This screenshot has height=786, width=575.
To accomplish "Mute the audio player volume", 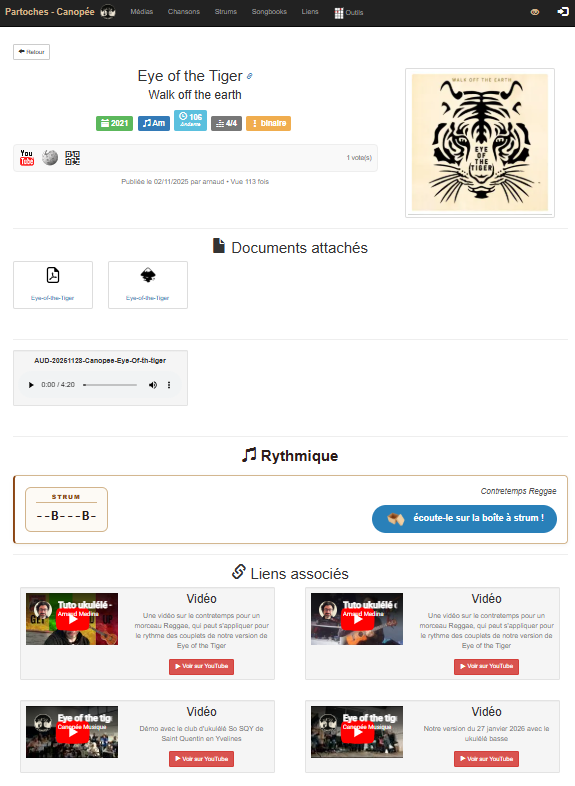I will [x=152, y=385].
